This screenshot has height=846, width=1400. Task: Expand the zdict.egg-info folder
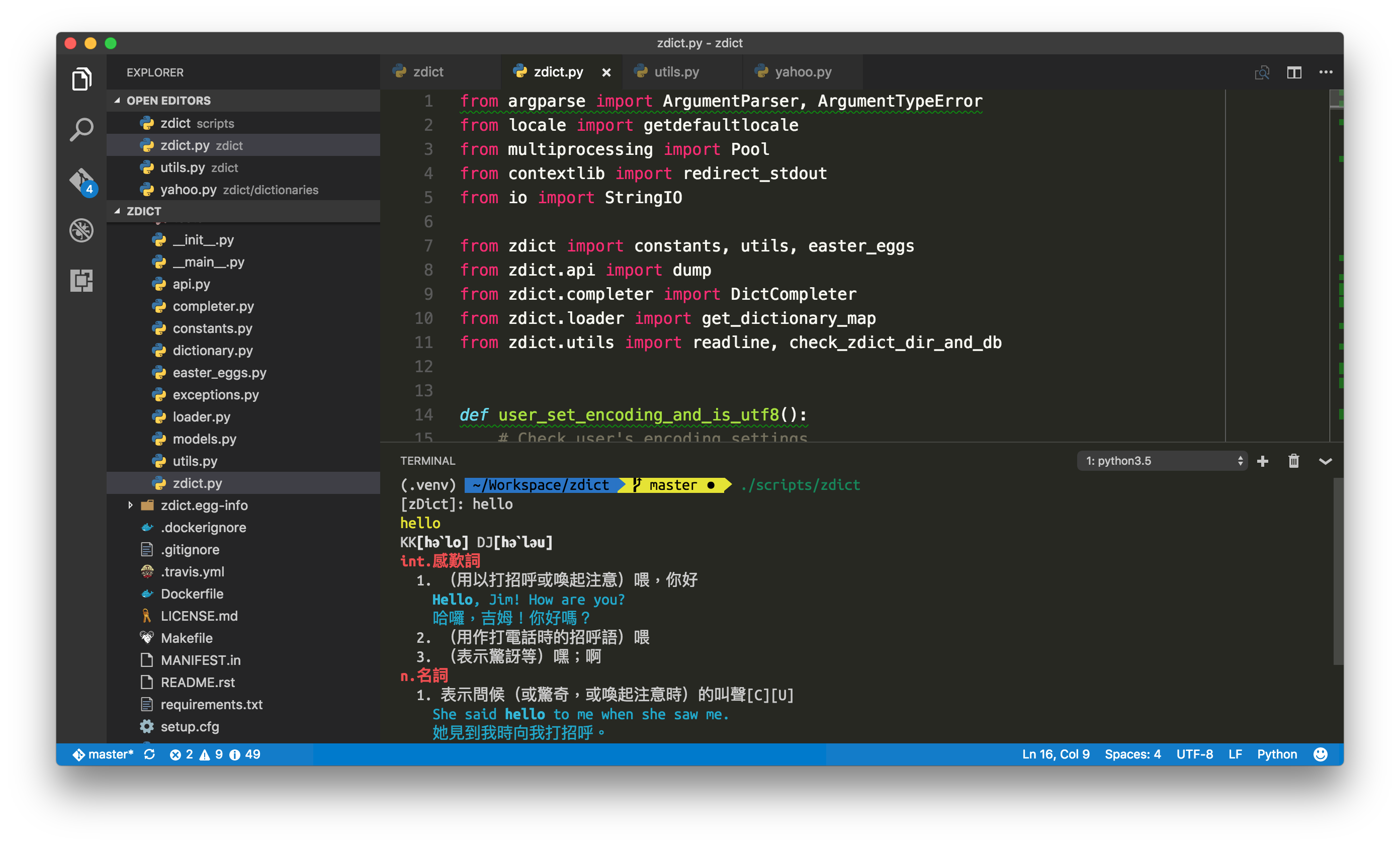(x=243, y=505)
